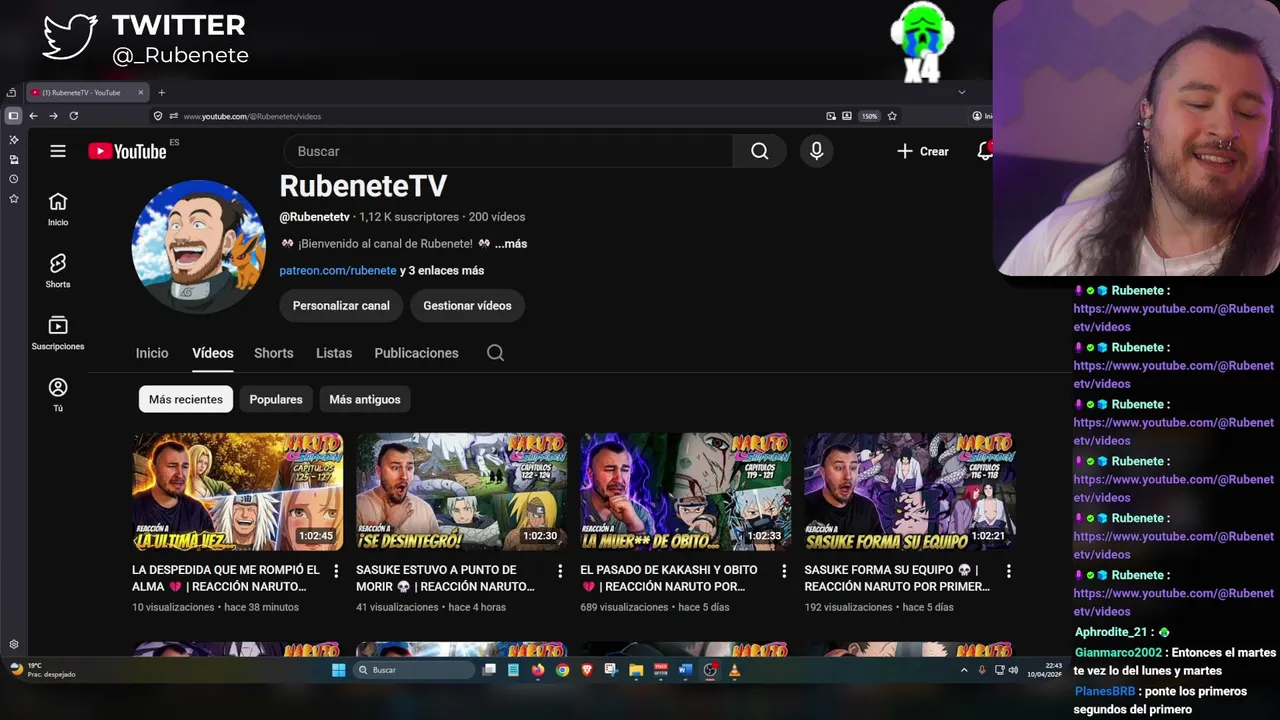The width and height of the screenshot is (1280, 720).
Task: Click the 150% zoom level indicator
Action: pyautogui.click(x=870, y=116)
